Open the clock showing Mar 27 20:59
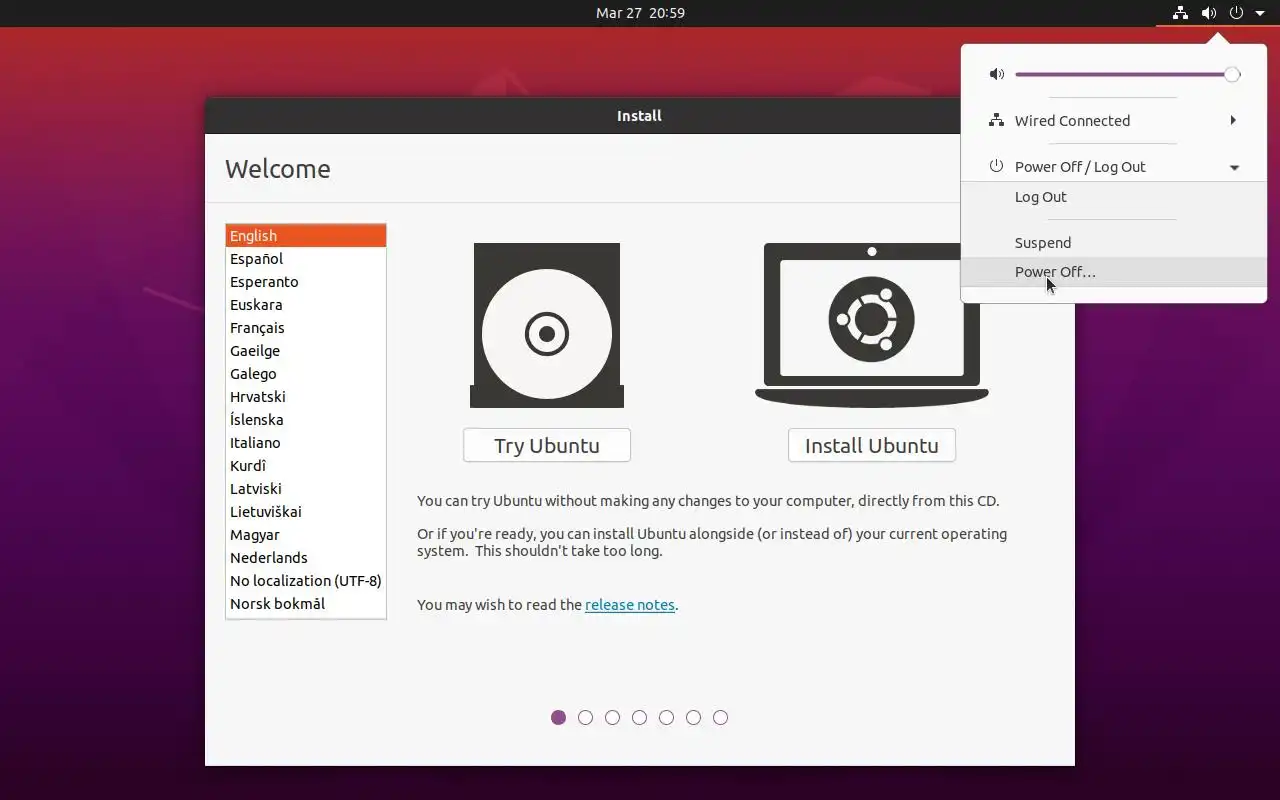The width and height of the screenshot is (1280, 800). 640,13
